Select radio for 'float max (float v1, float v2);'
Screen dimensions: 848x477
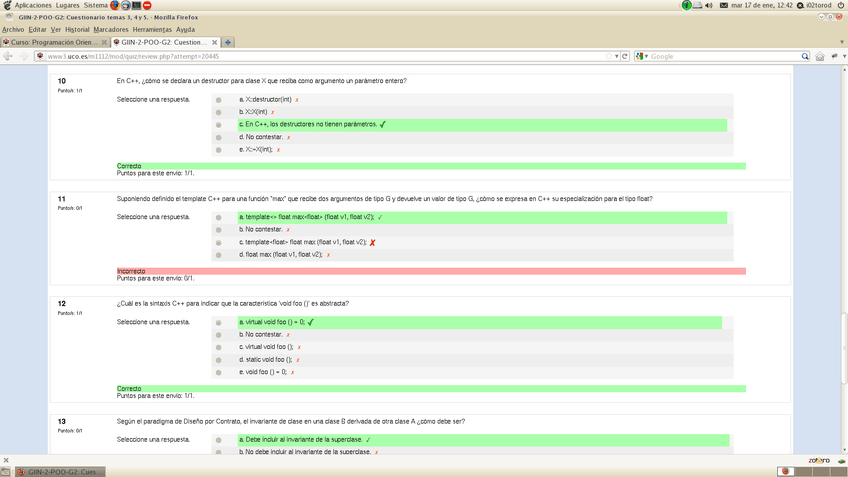[x=218, y=255]
